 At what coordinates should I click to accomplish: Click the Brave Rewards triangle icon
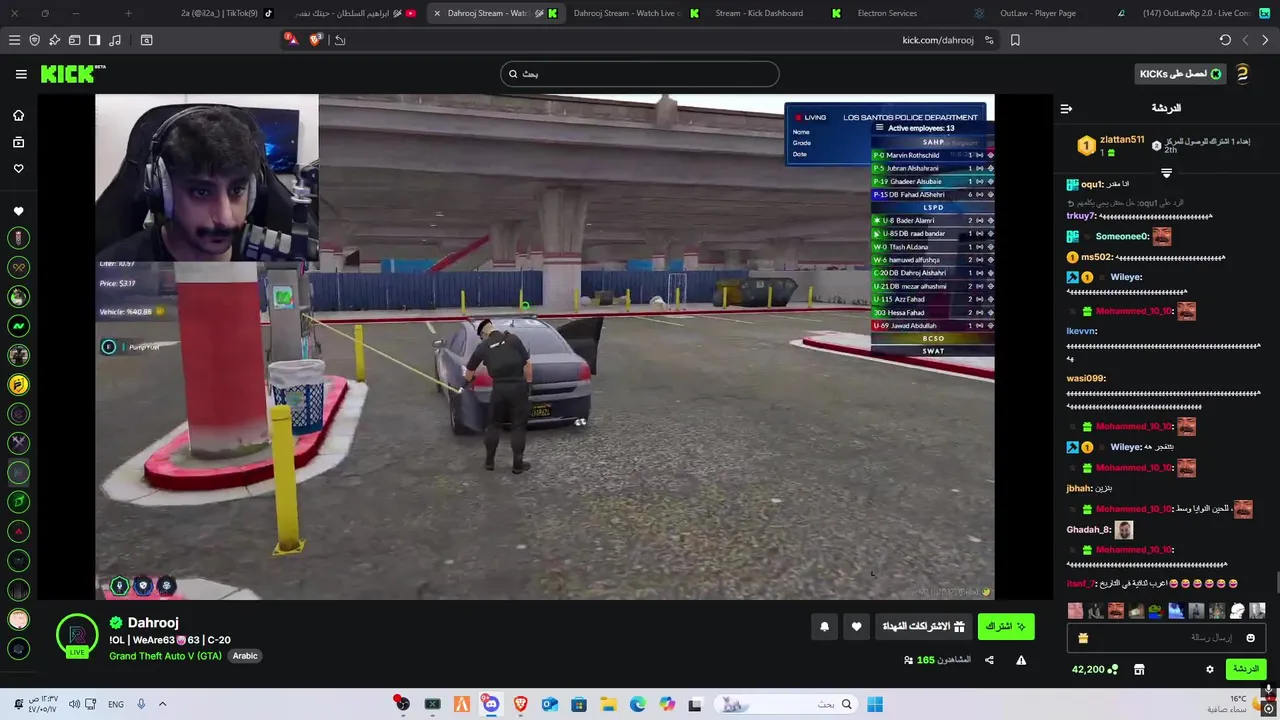[x=291, y=39]
